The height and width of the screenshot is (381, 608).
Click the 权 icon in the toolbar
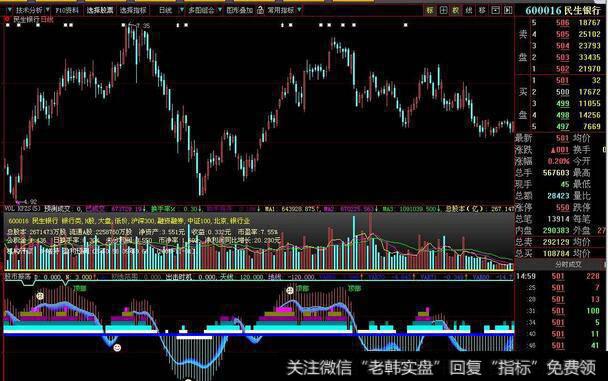pyautogui.click(x=456, y=10)
